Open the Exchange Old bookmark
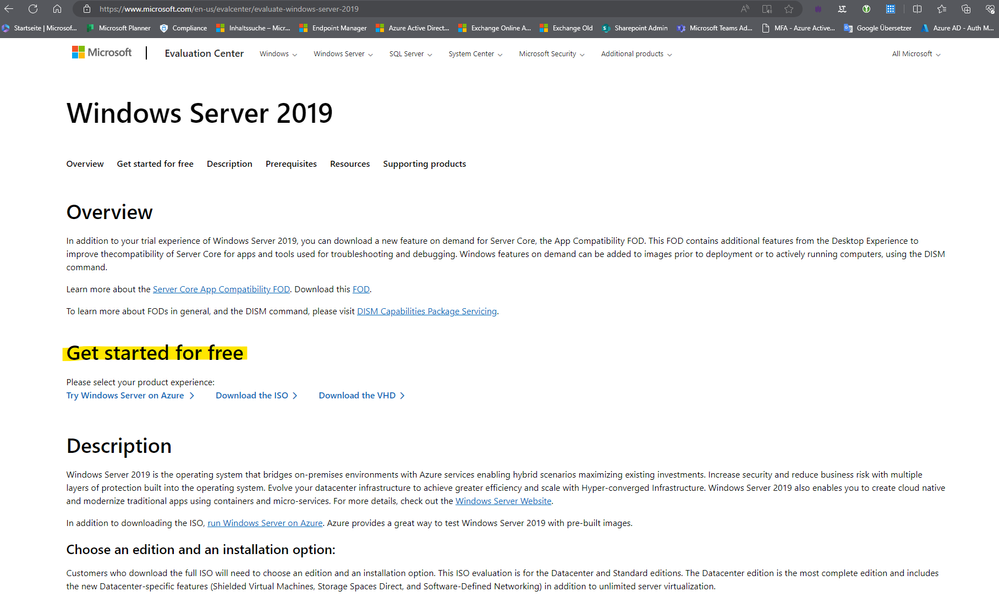Viewport: 999px width, 596px height. pyautogui.click(x=566, y=28)
